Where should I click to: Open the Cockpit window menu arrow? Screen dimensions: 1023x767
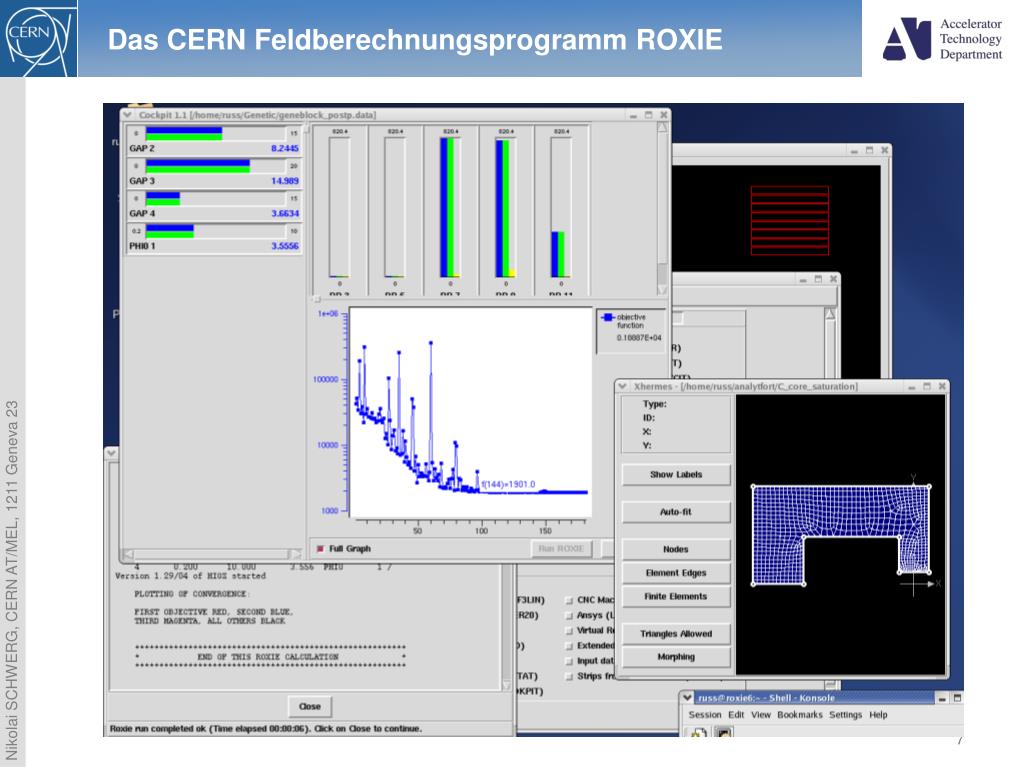[127, 115]
